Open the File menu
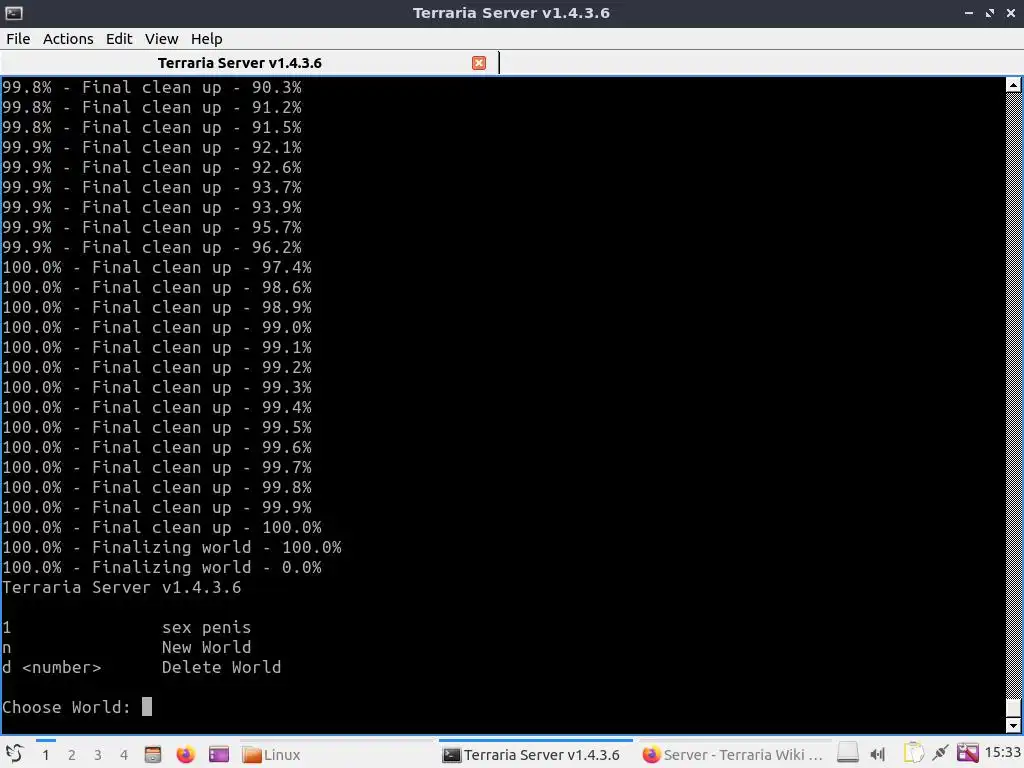 pyautogui.click(x=18, y=39)
